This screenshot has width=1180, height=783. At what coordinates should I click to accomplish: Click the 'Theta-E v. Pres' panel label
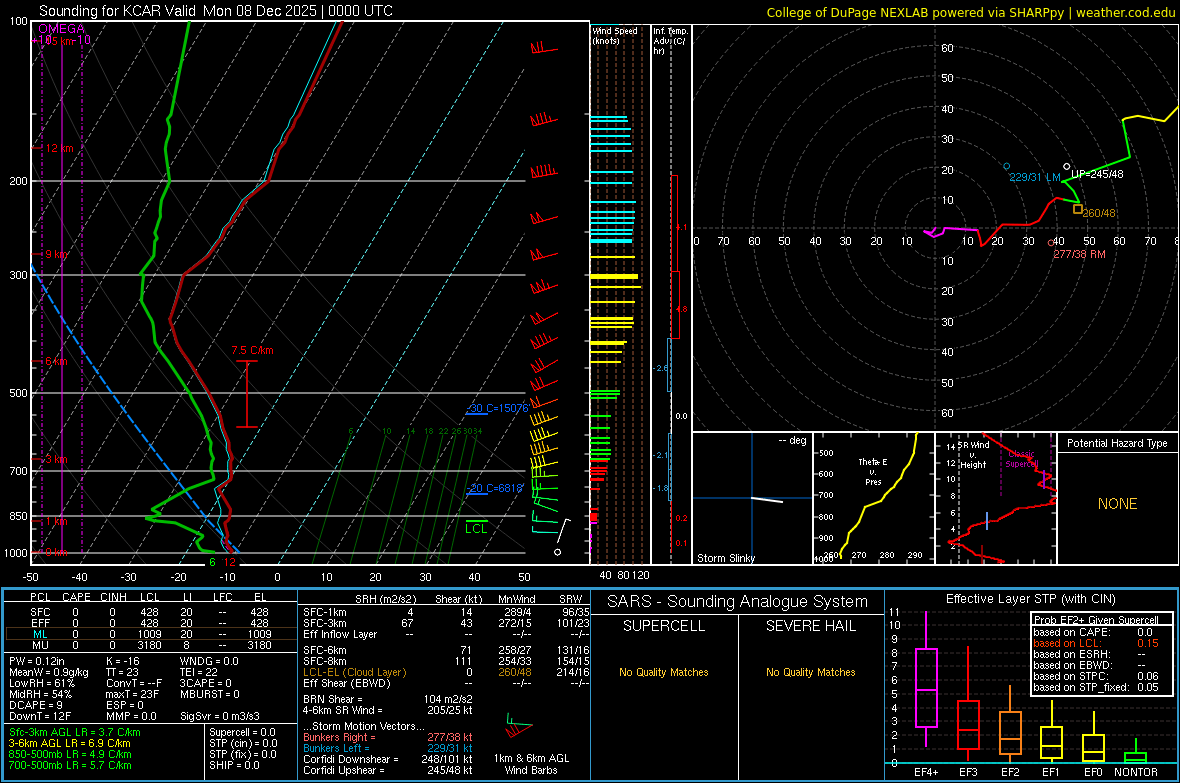pos(873,471)
